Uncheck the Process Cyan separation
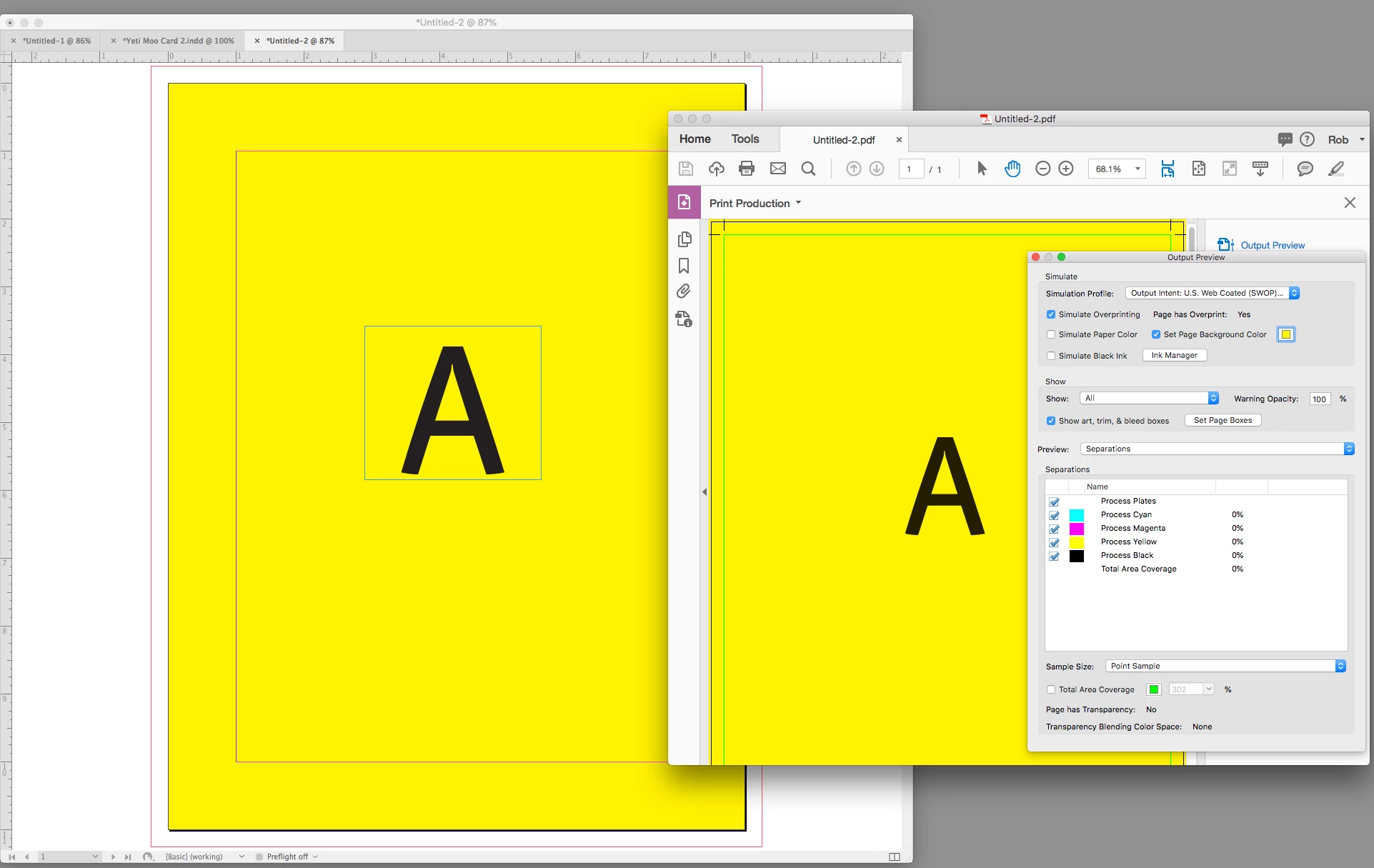Viewport: 1374px width, 868px height. (1054, 515)
